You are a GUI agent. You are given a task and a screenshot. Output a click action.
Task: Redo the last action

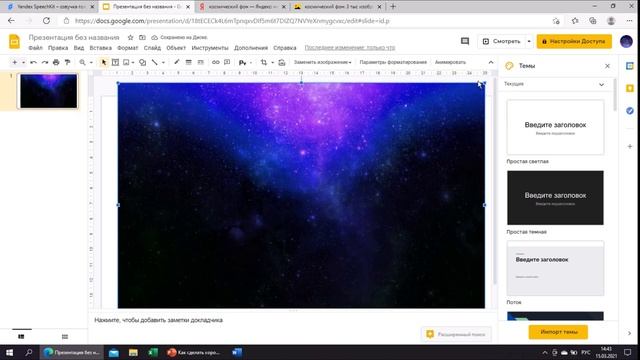pos(44,62)
